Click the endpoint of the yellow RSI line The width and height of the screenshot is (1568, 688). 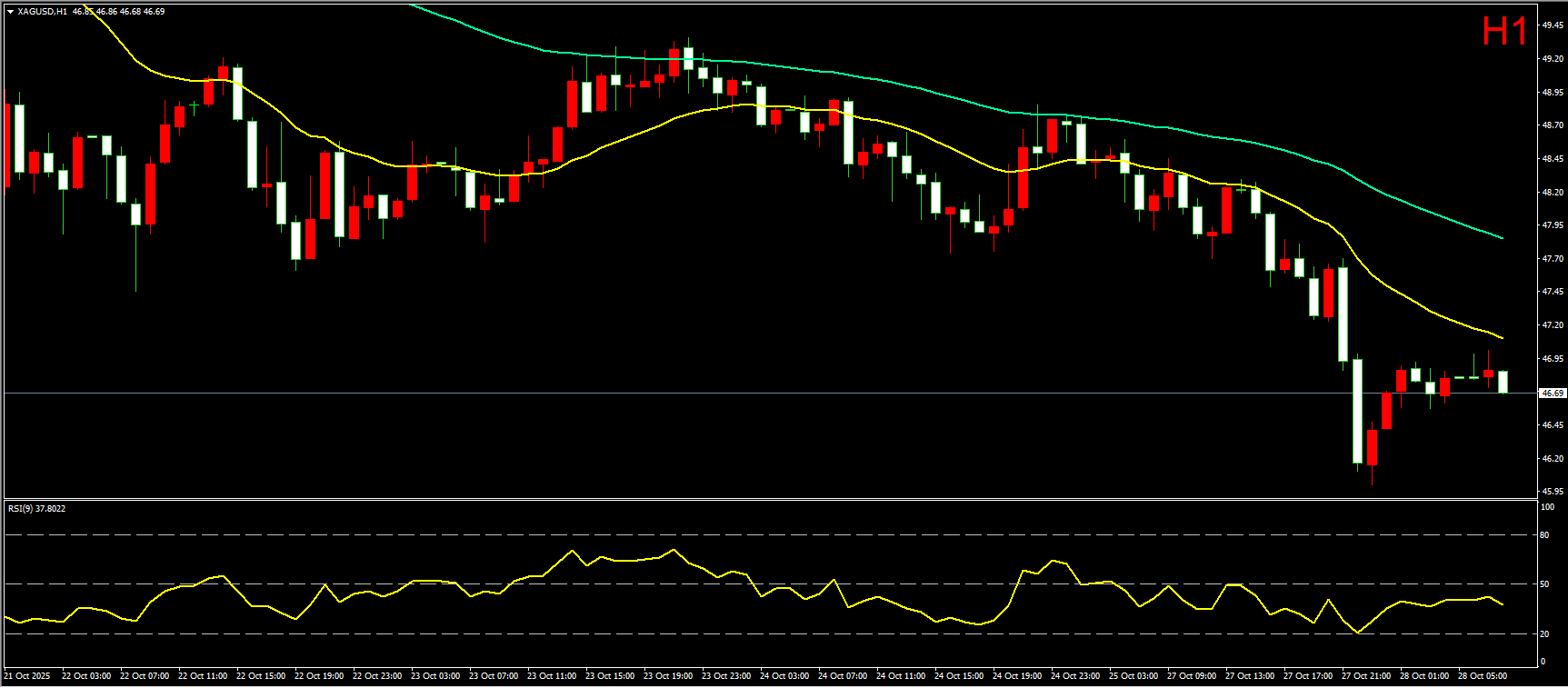(x=1503, y=604)
